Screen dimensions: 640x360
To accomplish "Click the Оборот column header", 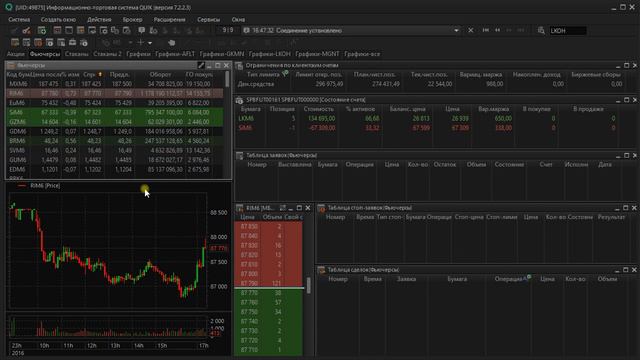I will coord(160,75).
